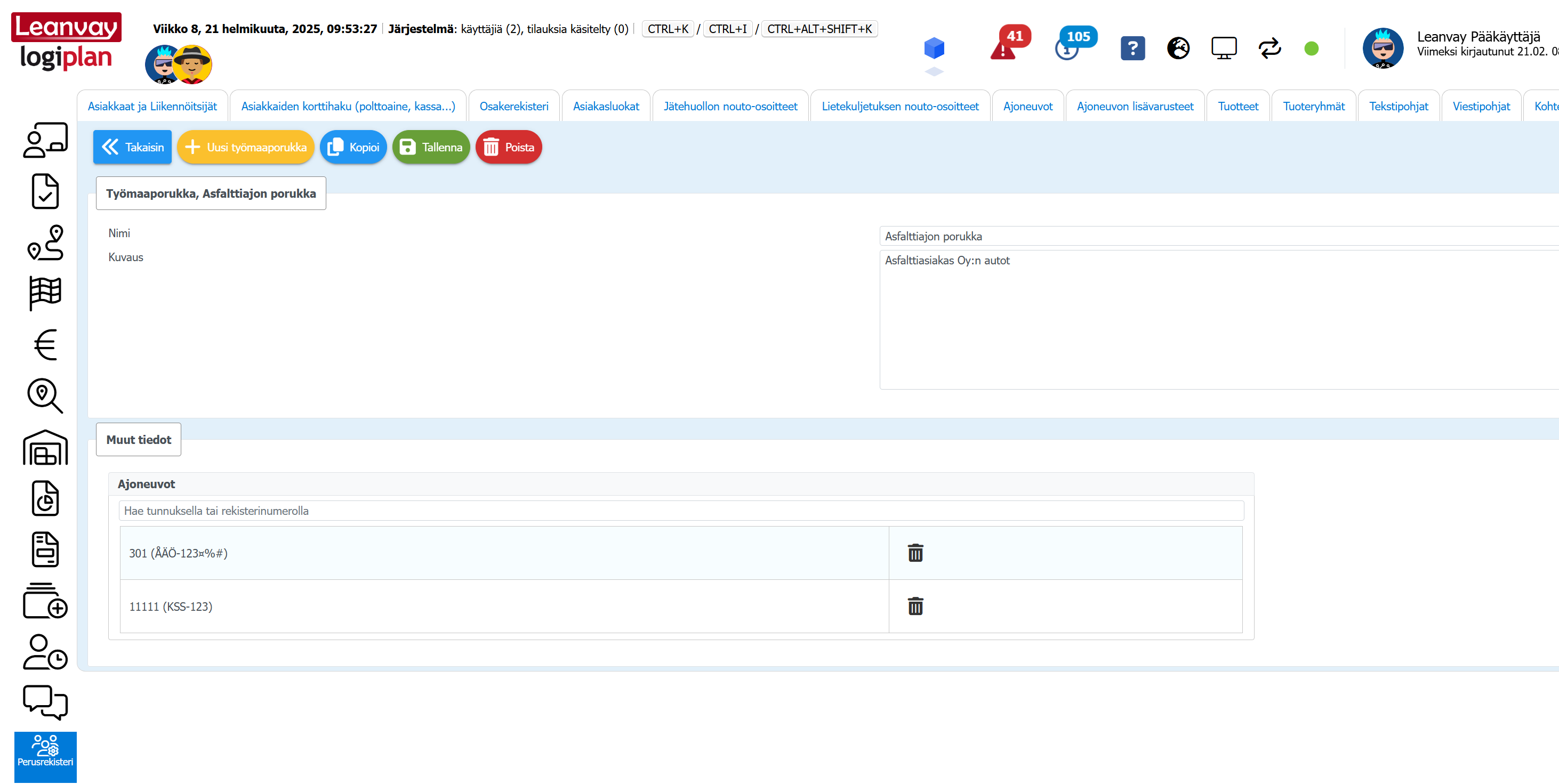Open the Tuoteryhmät tab
Viewport: 1559px width, 784px height.
[1313, 107]
